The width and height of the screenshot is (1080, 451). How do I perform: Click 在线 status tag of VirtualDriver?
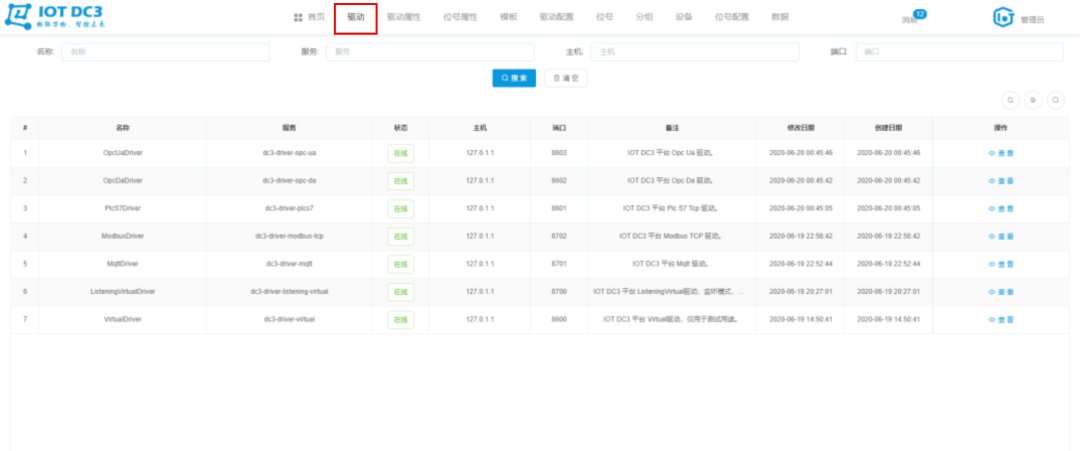[401, 319]
